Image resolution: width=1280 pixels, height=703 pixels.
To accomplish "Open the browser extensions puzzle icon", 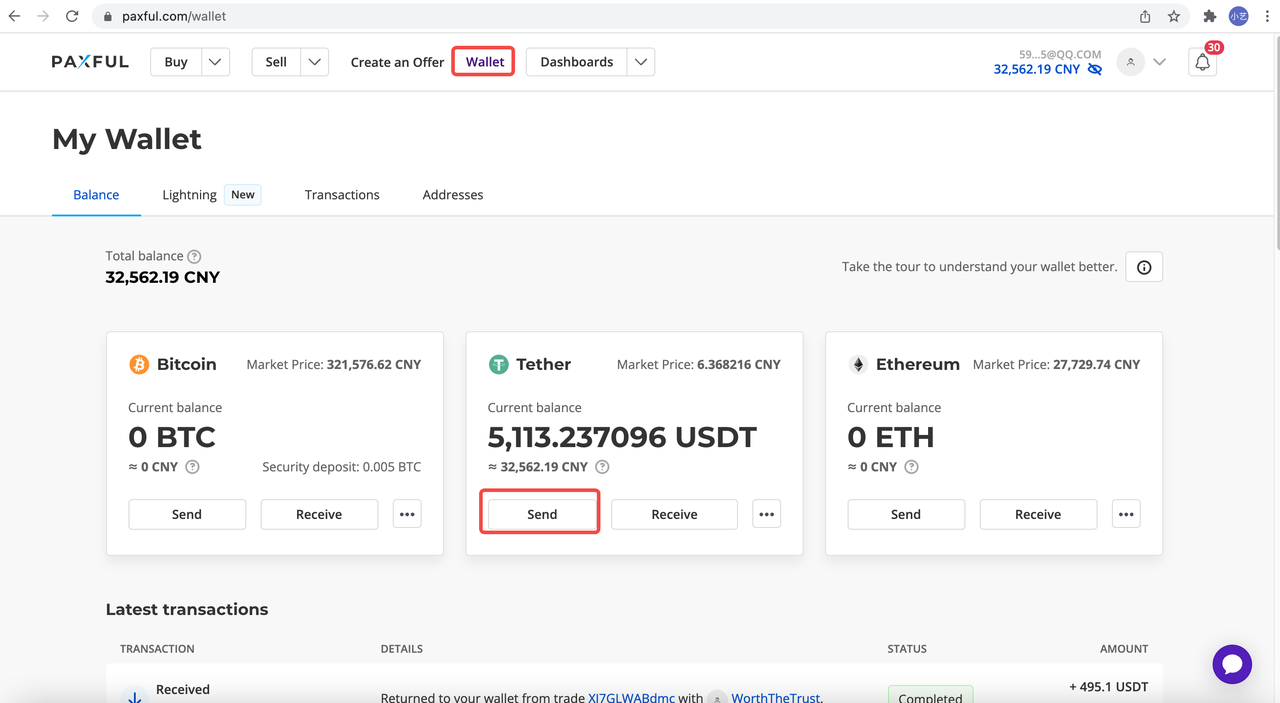I will tap(1209, 16).
